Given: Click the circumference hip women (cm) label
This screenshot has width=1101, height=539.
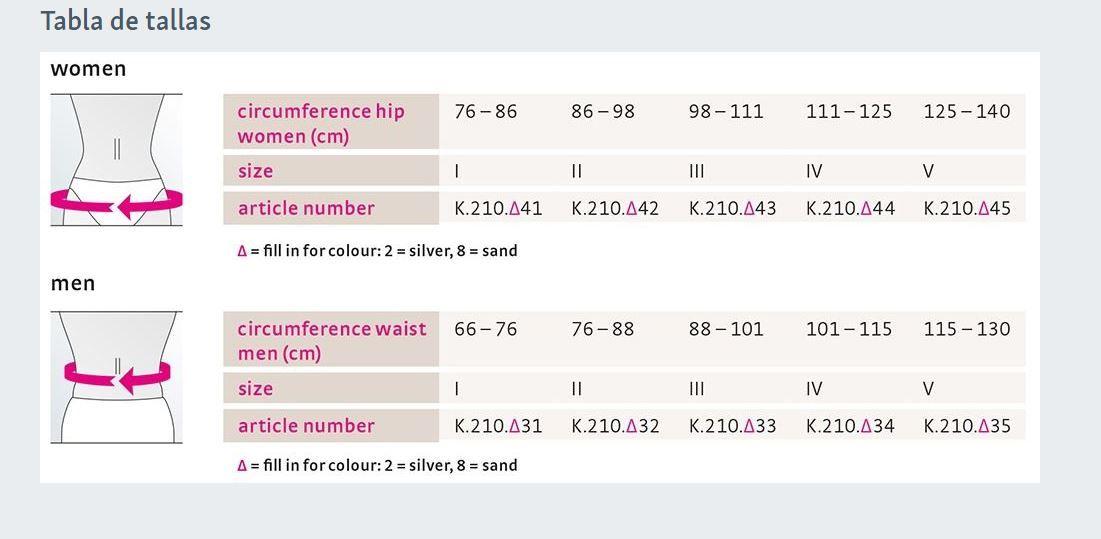Looking at the screenshot, I should 321,123.
